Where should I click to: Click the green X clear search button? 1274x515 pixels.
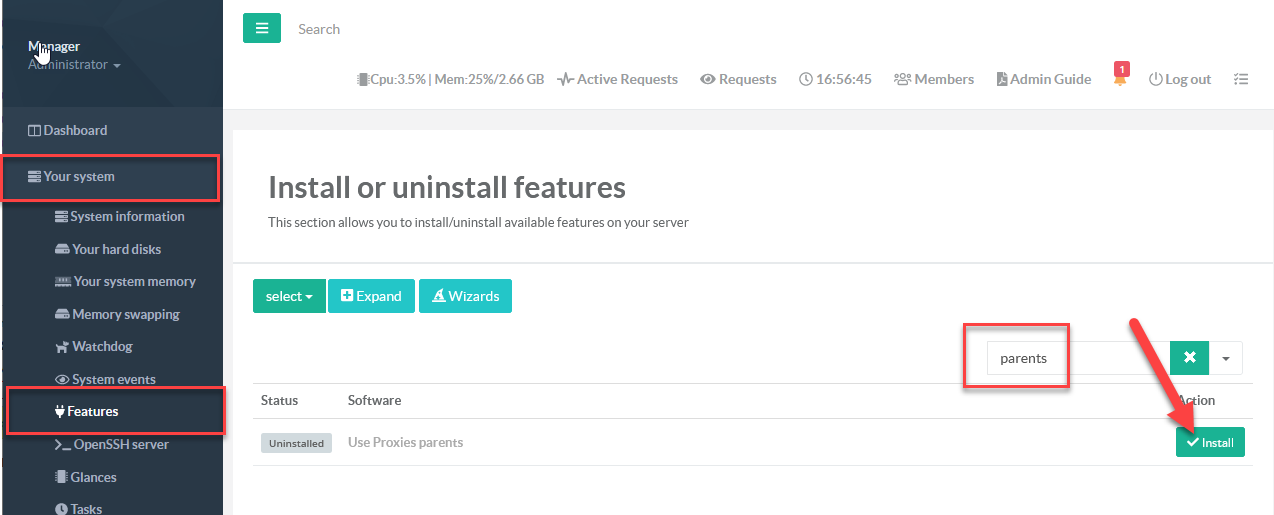(x=1189, y=357)
